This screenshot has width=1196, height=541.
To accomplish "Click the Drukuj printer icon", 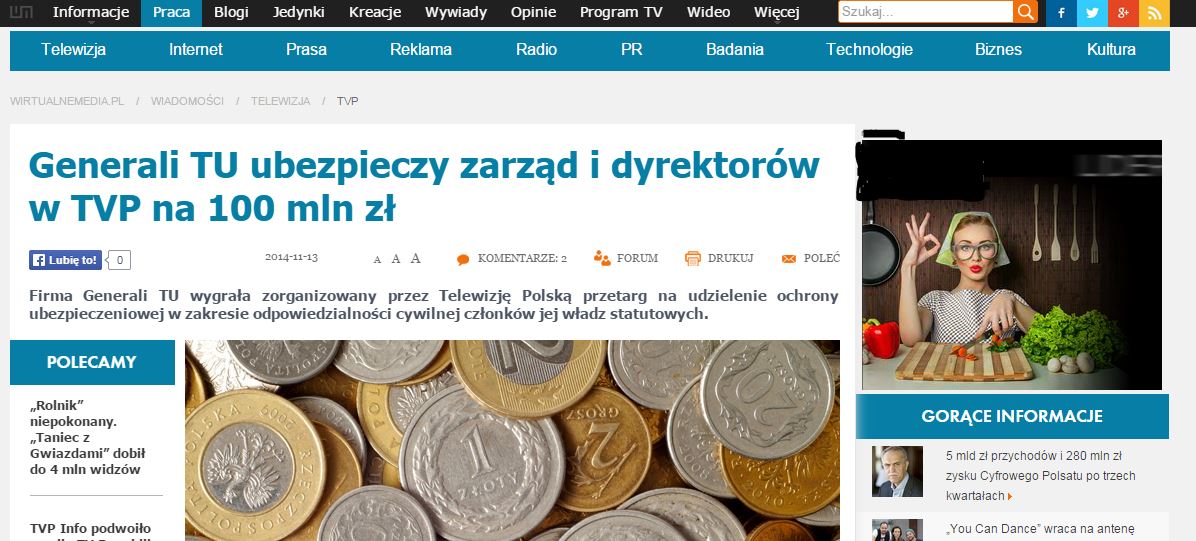I will tap(693, 259).
